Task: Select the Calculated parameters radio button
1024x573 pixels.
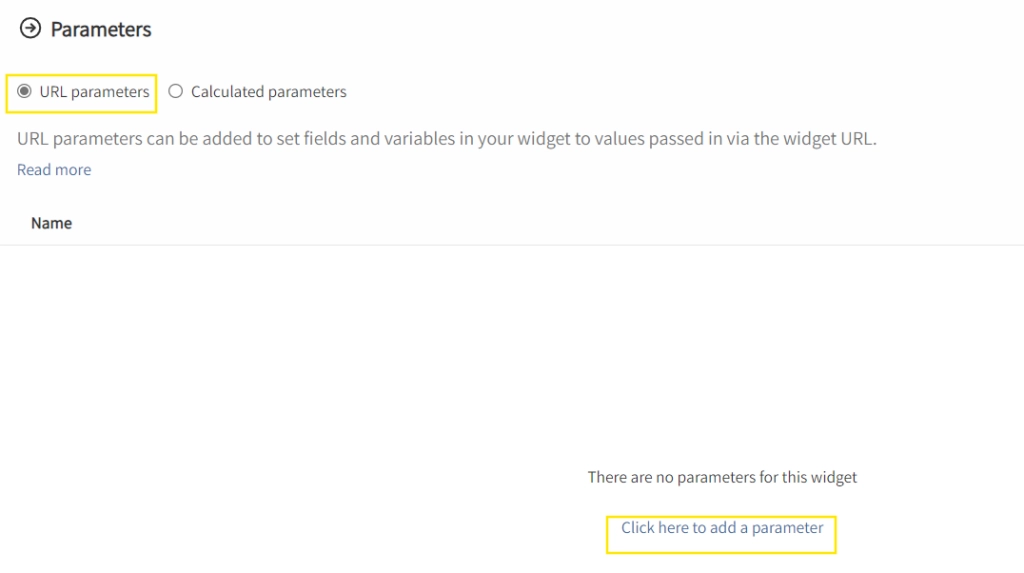Action: tap(176, 91)
